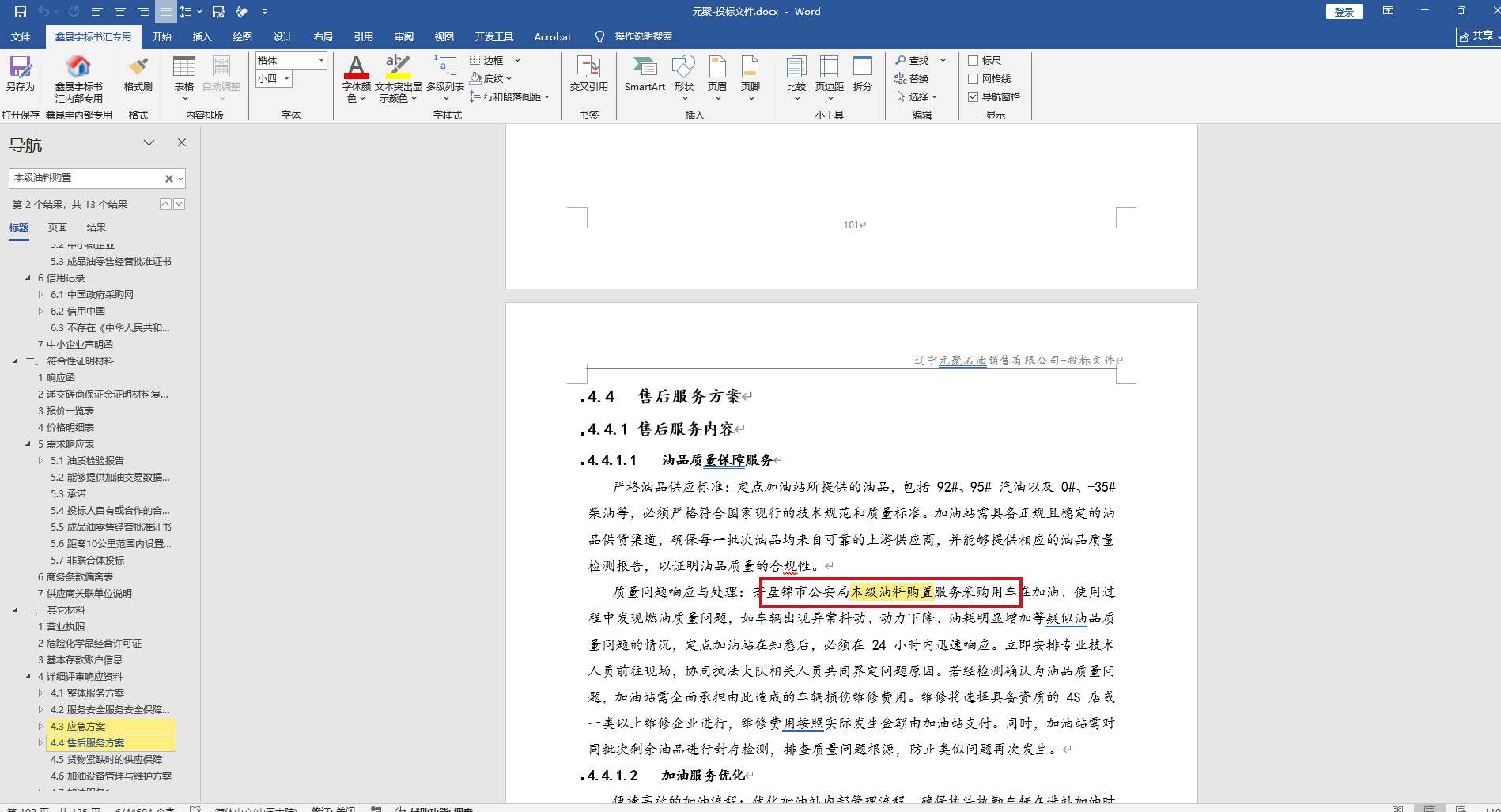The height and width of the screenshot is (812, 1501).
Task: Expand the 6.1 中国政府采购网 heading
Action: (41, 295)
